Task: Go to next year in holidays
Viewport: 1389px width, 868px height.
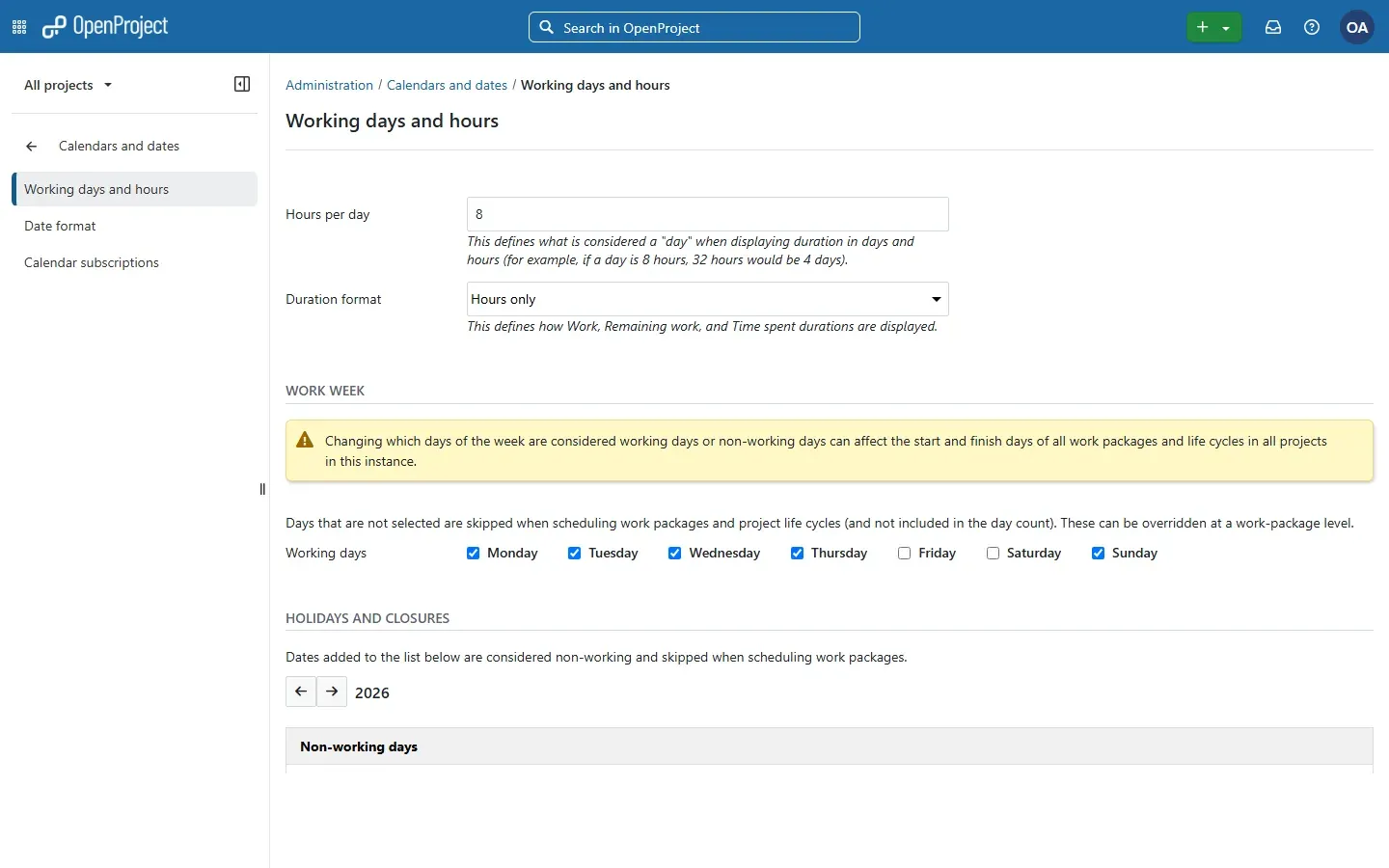Action: coord(332,692)
